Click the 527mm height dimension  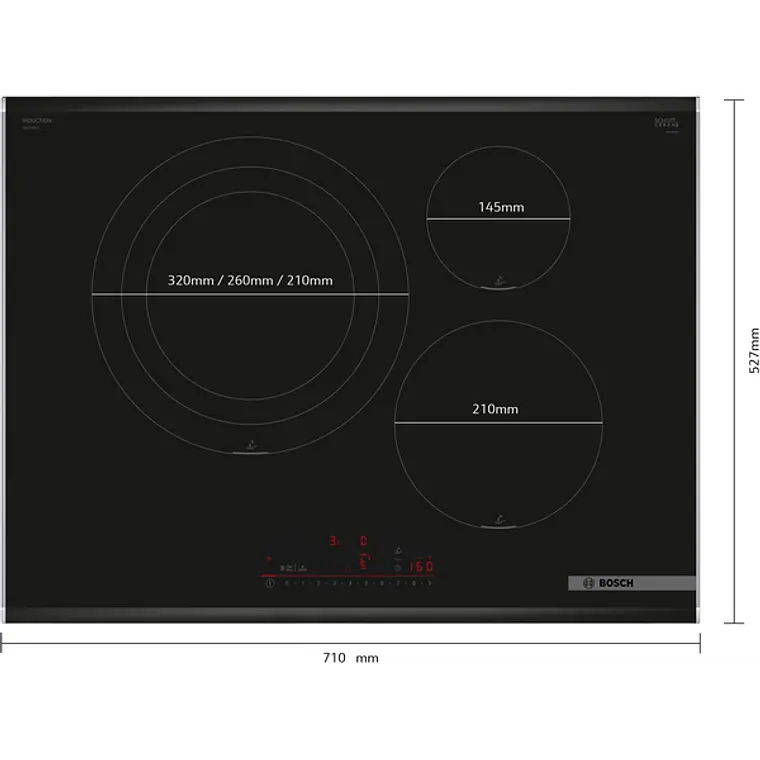(754, 350)
